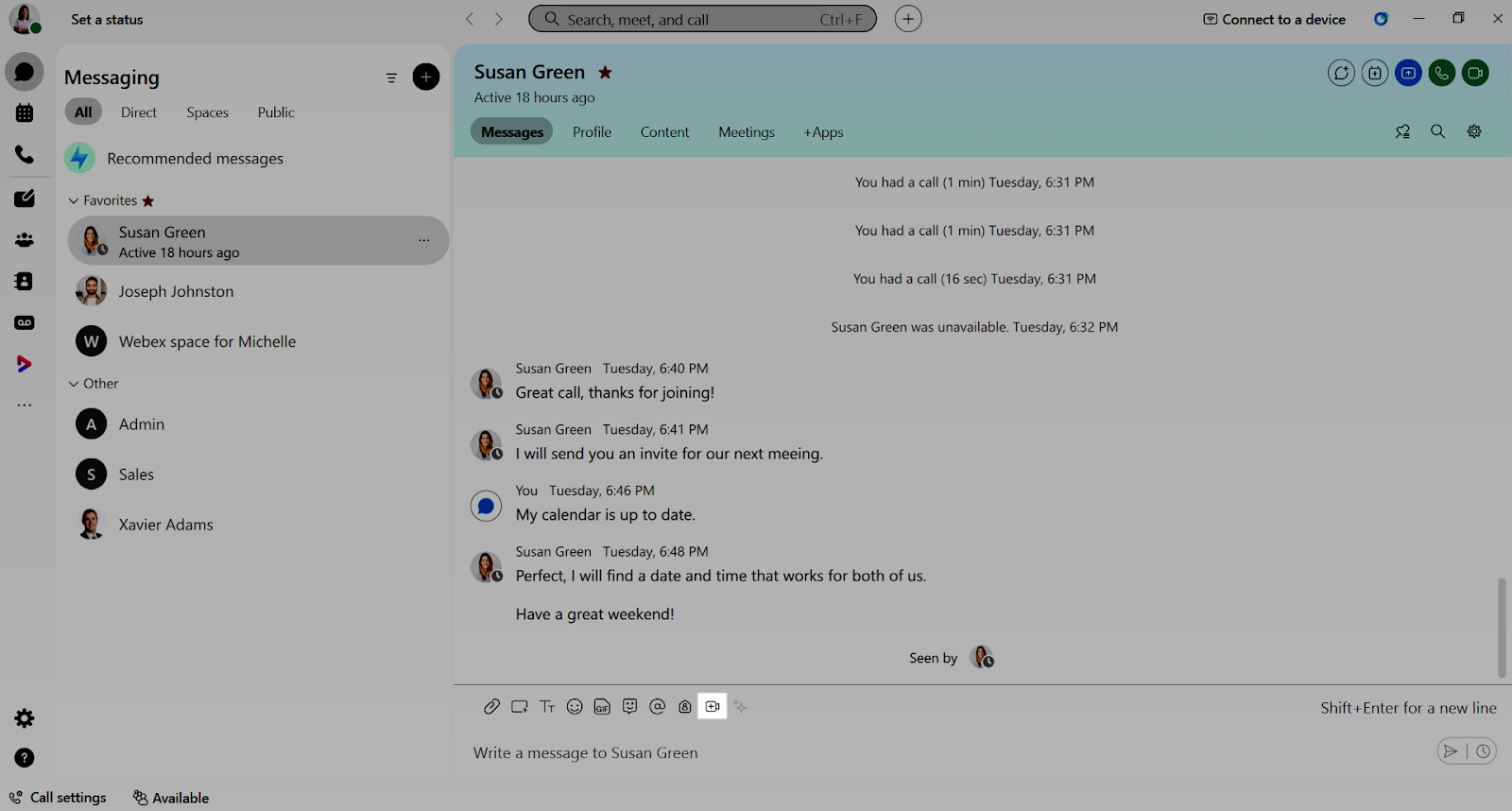Screen dimensions: 1512x811
Task: Open the schedule send clock button
Action: click(x=1484, y=751)
